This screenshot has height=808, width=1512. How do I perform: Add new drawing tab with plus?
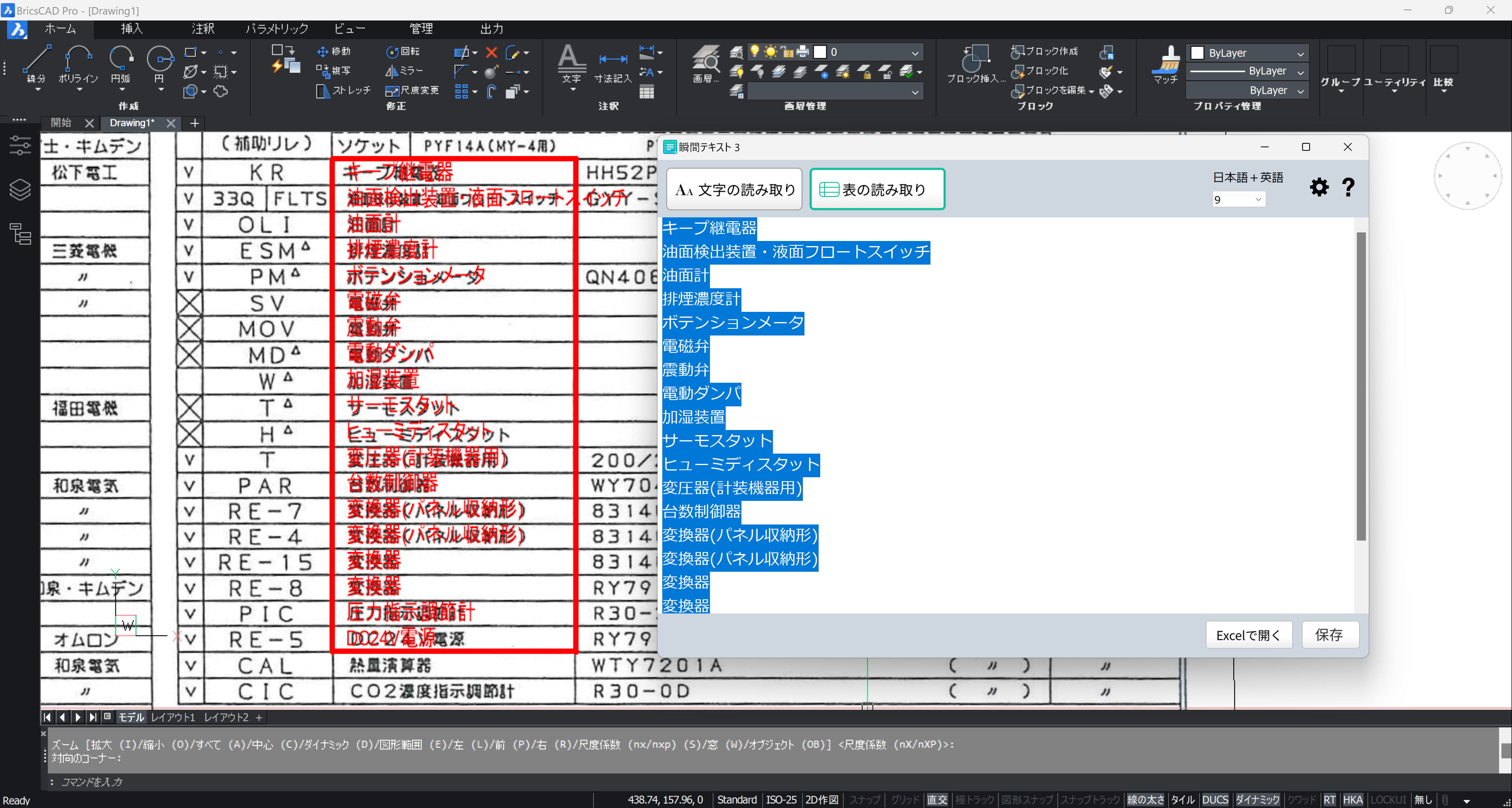click(195, 123)
